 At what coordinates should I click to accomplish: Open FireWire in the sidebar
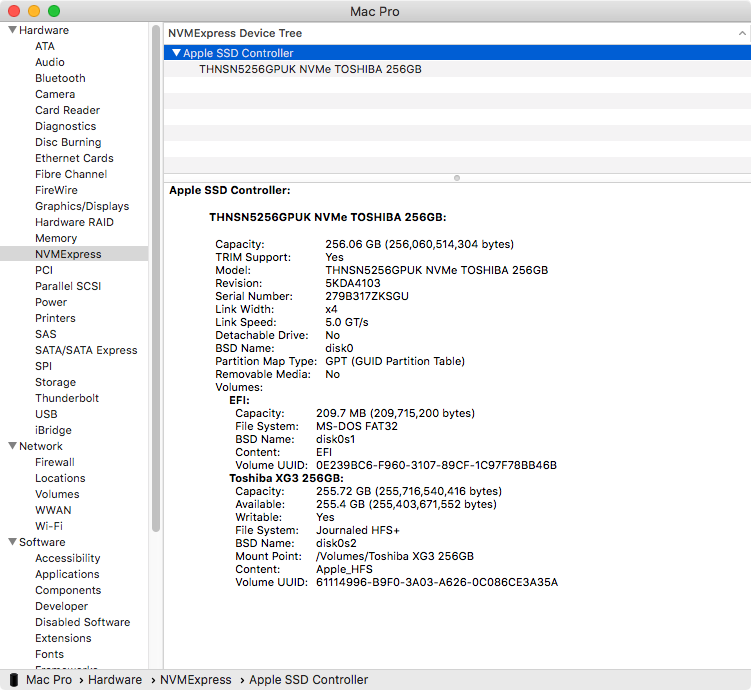pos(57,190)
